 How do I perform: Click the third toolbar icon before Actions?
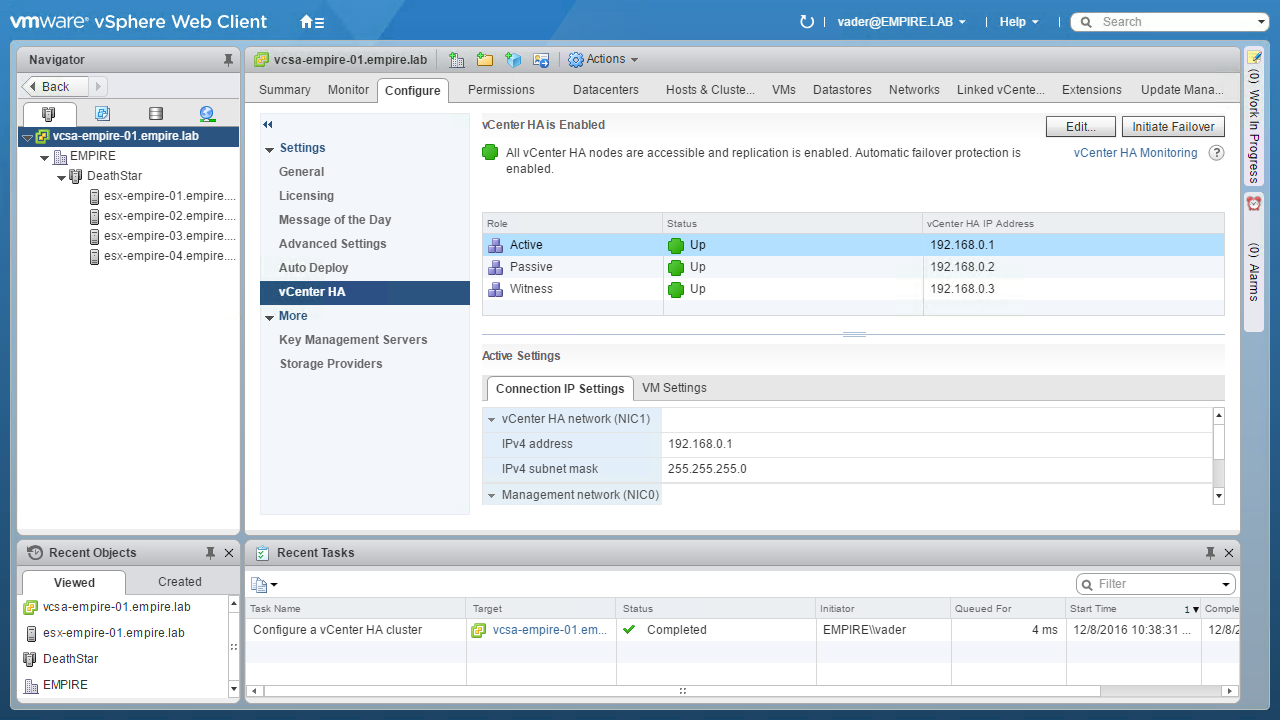(513, 60)
